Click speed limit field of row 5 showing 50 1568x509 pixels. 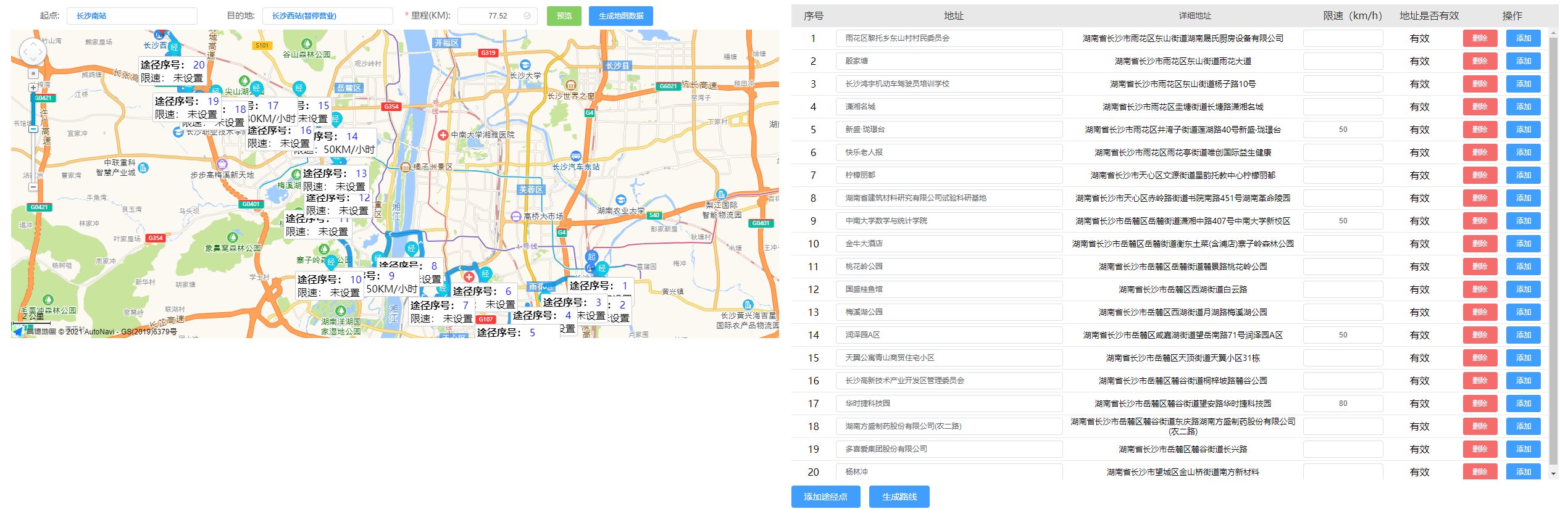(x=1343, y=130)
